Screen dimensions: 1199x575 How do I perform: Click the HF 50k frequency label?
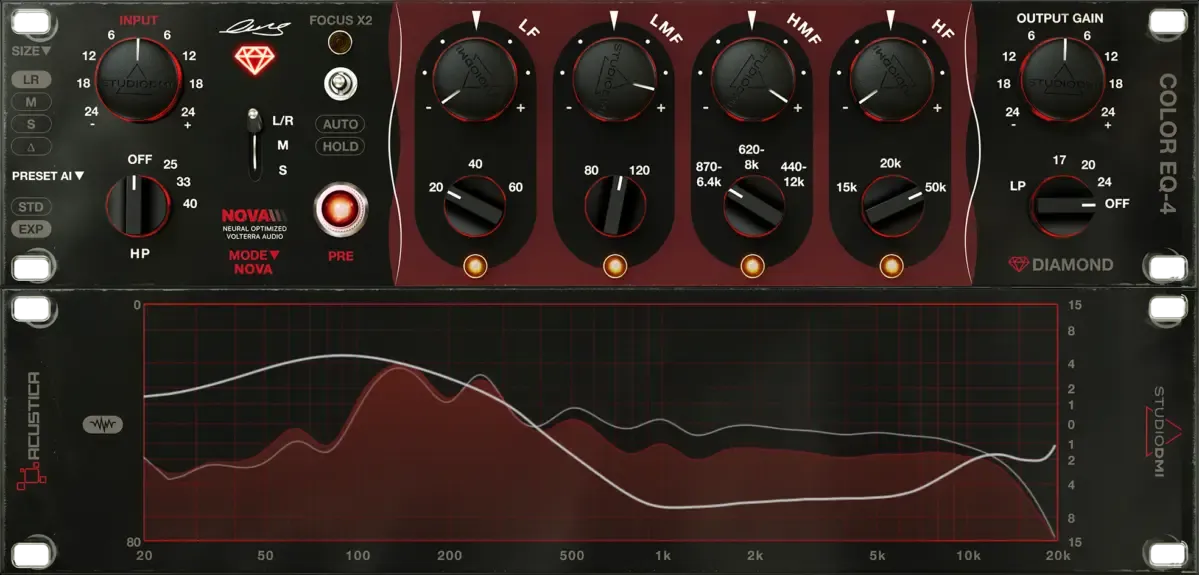(x=936, y=187)
